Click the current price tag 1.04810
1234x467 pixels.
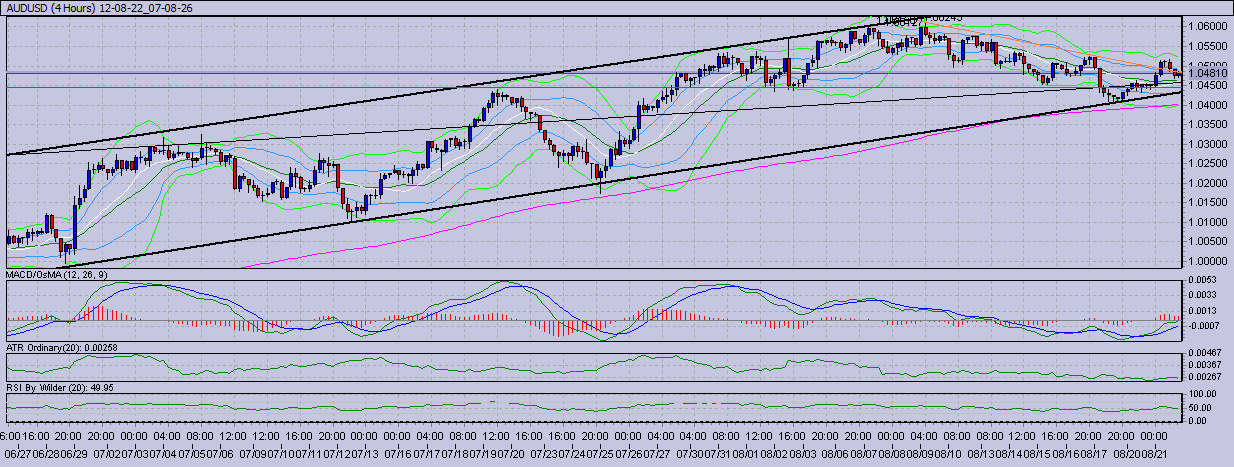coord(1205,73)
